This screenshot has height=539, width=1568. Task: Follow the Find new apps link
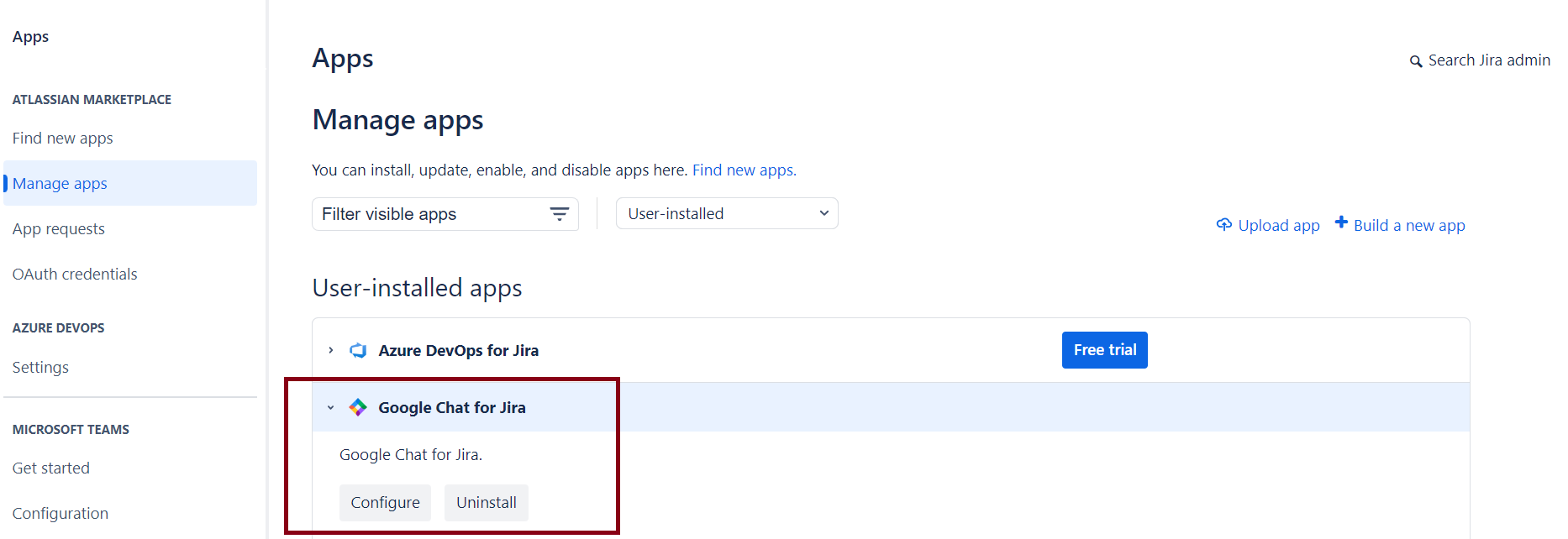point(744,170)
